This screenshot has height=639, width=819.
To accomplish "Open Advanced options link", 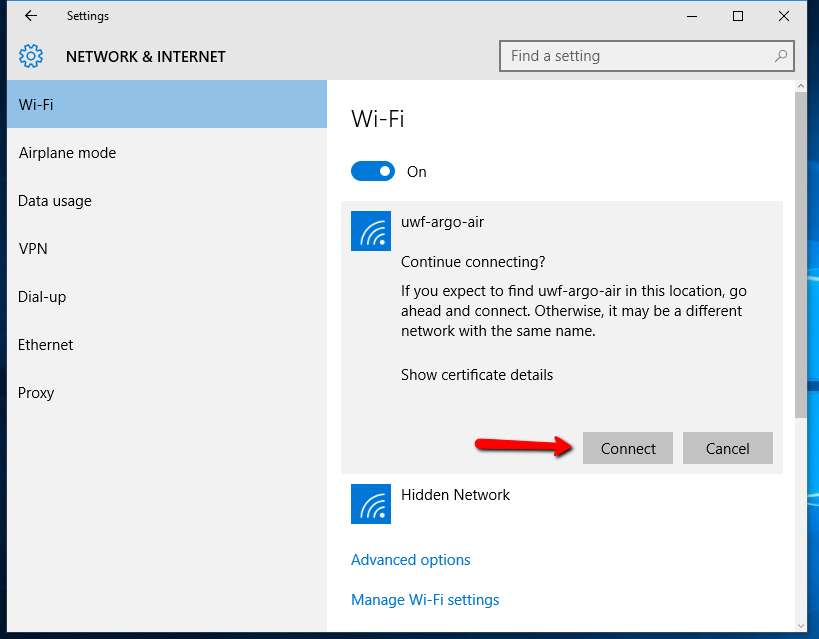I will pyautogui.click(x=411, y=560).
